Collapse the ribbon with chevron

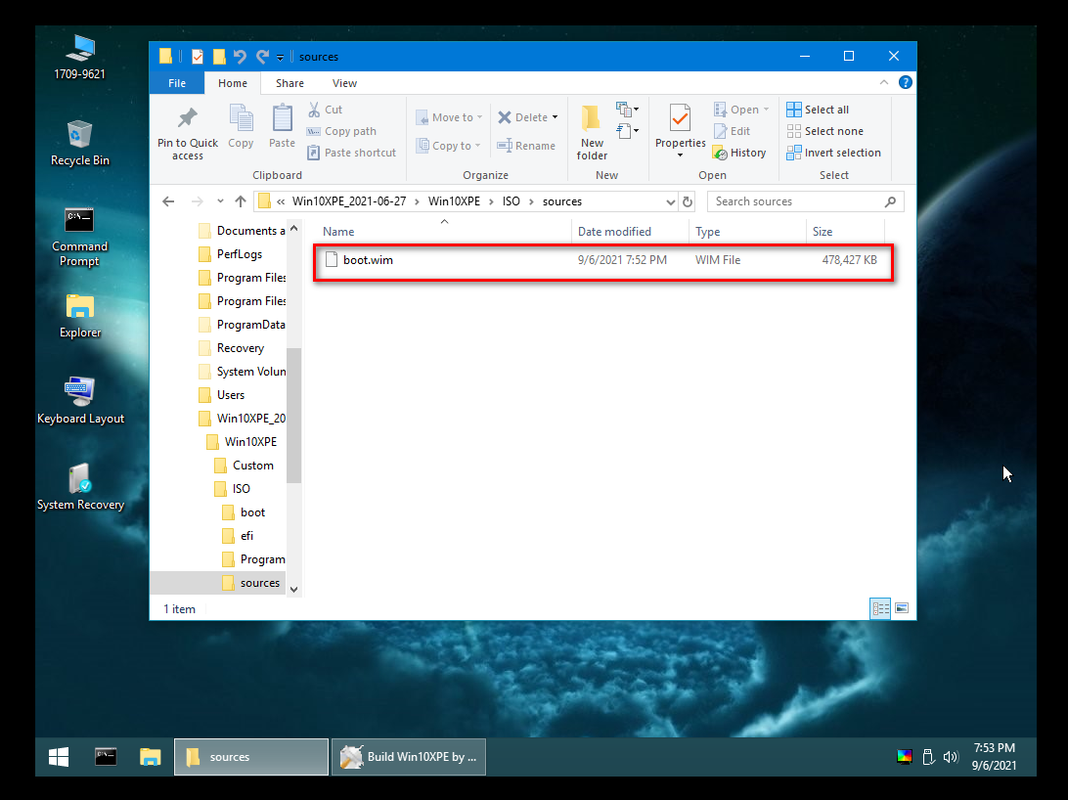click(x=883, y=82)
